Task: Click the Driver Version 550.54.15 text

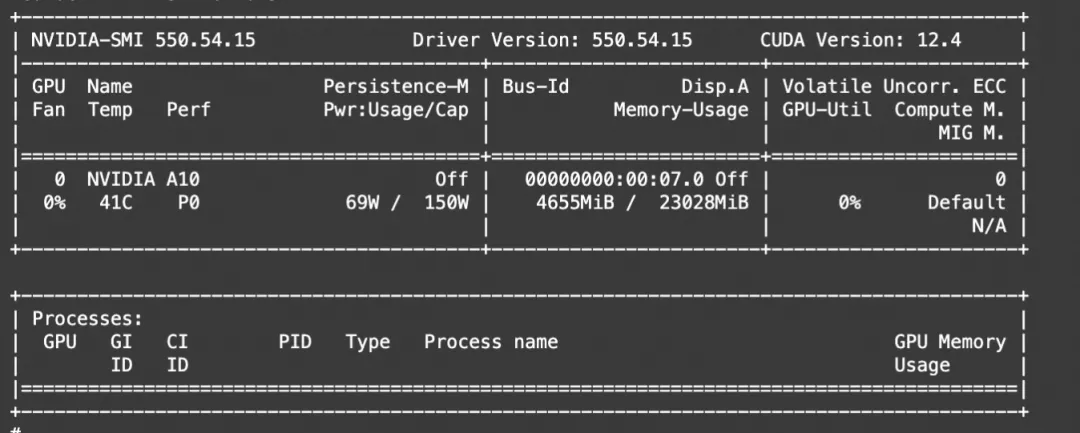Action: click(552, 41)
